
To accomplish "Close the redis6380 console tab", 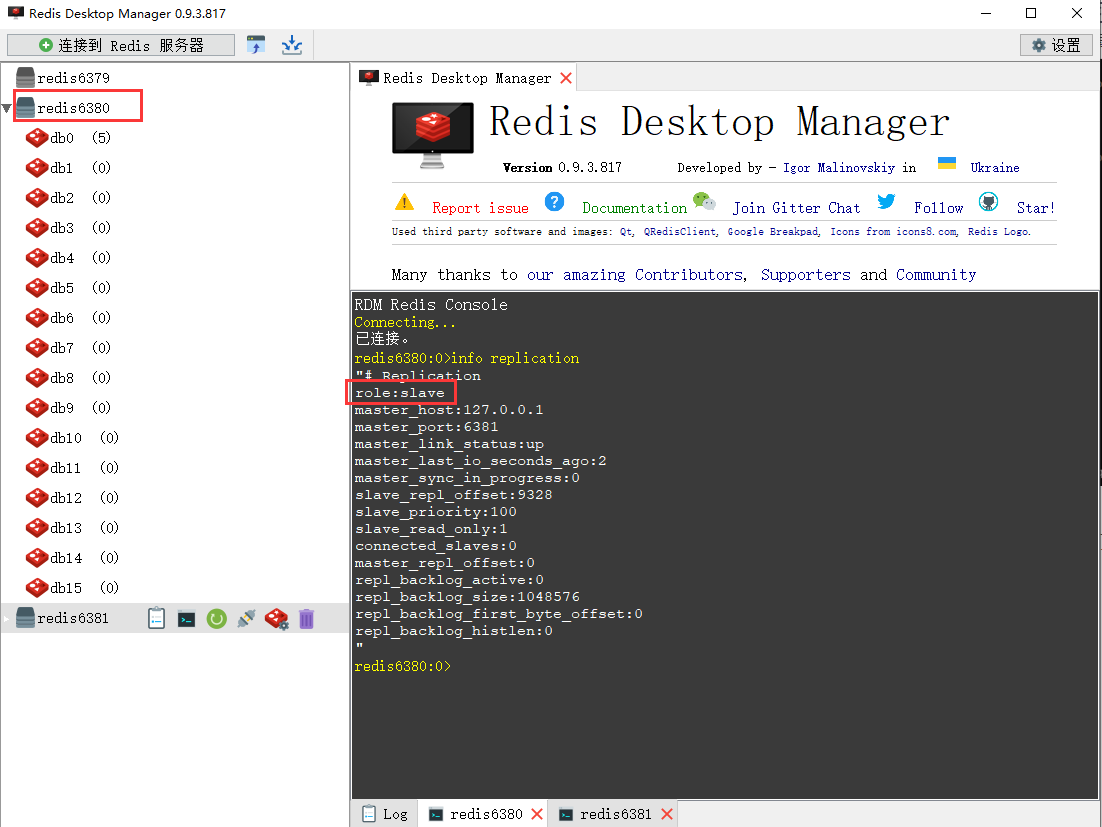I will click(537, 814).
